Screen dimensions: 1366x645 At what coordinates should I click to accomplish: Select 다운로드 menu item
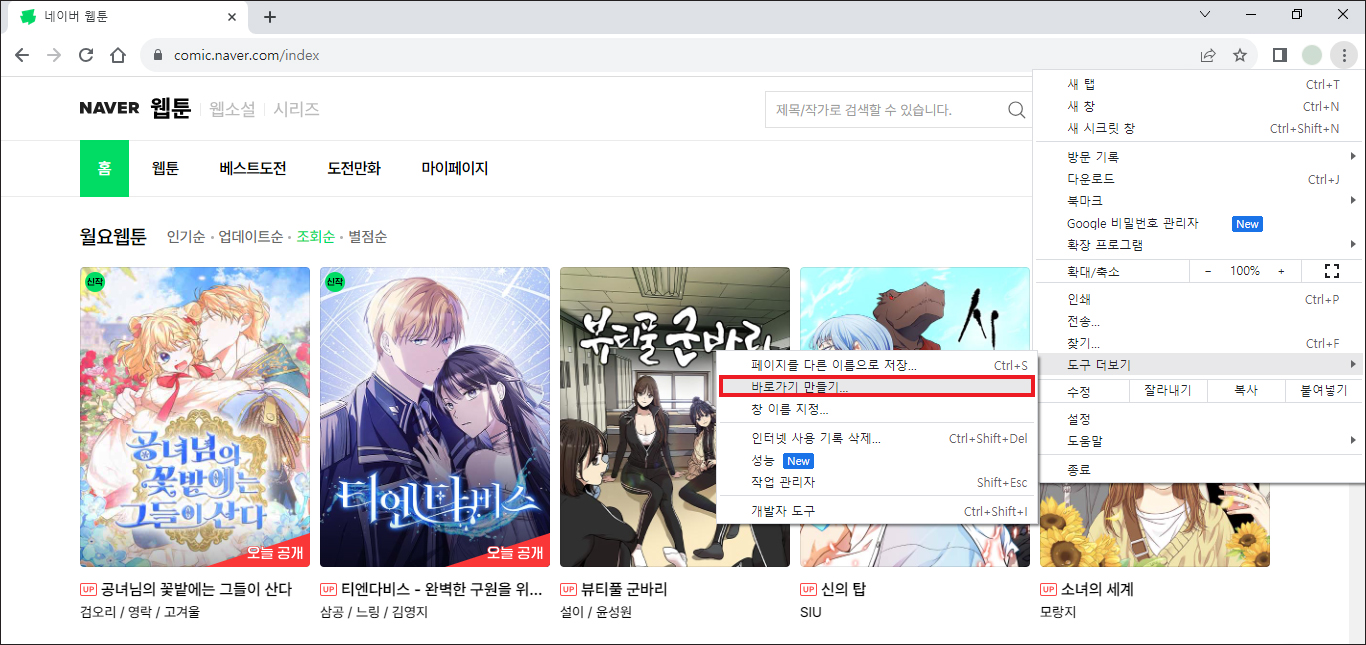point(1198,179)
